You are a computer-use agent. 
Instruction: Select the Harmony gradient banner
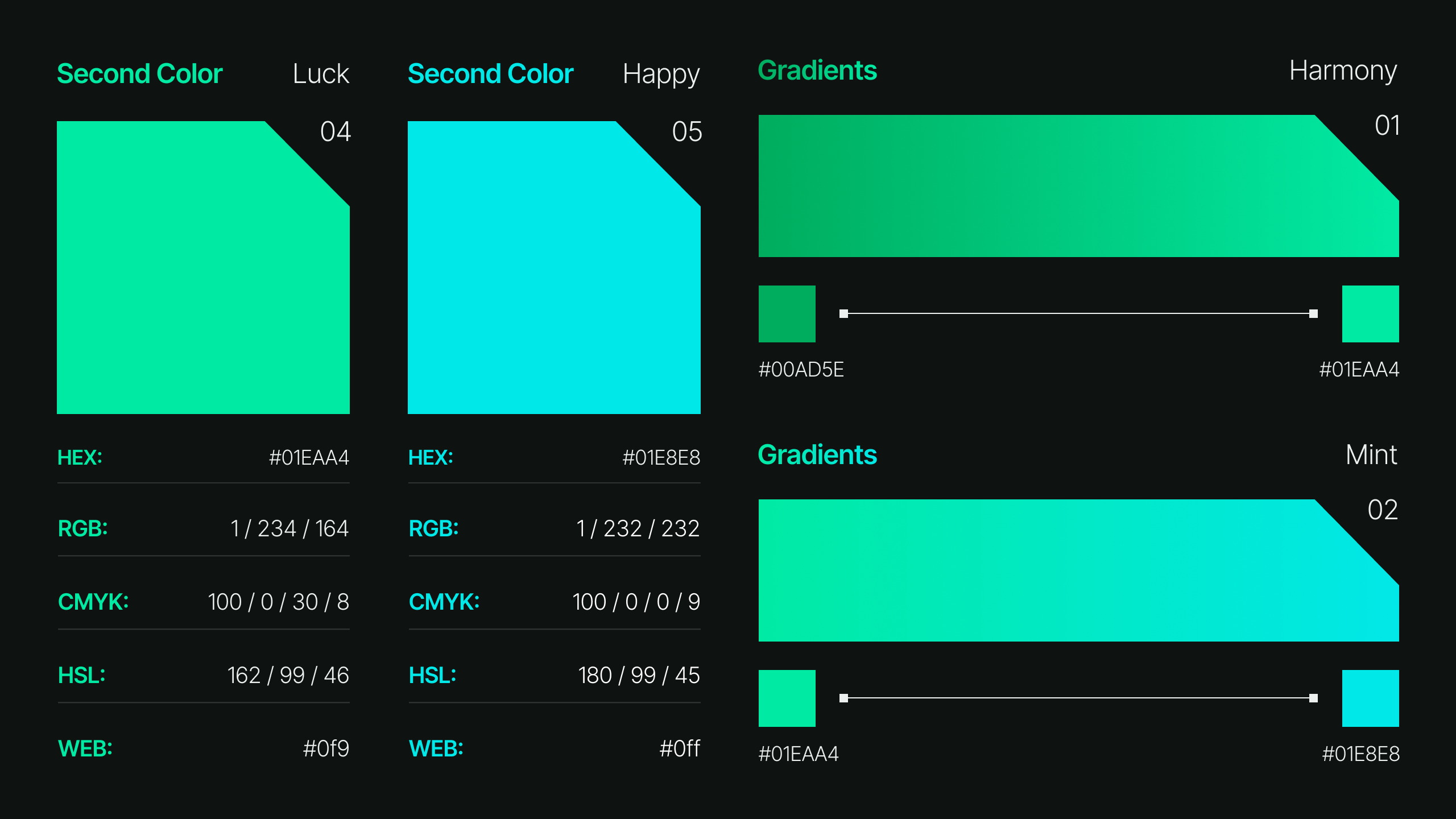pyautogui.click(x=1078, y=186)
